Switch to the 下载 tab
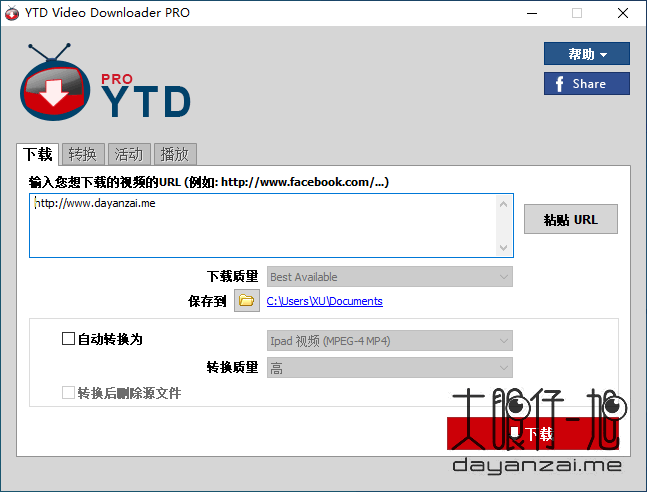This screenshot has width=647, height=492. coord(38,154)
